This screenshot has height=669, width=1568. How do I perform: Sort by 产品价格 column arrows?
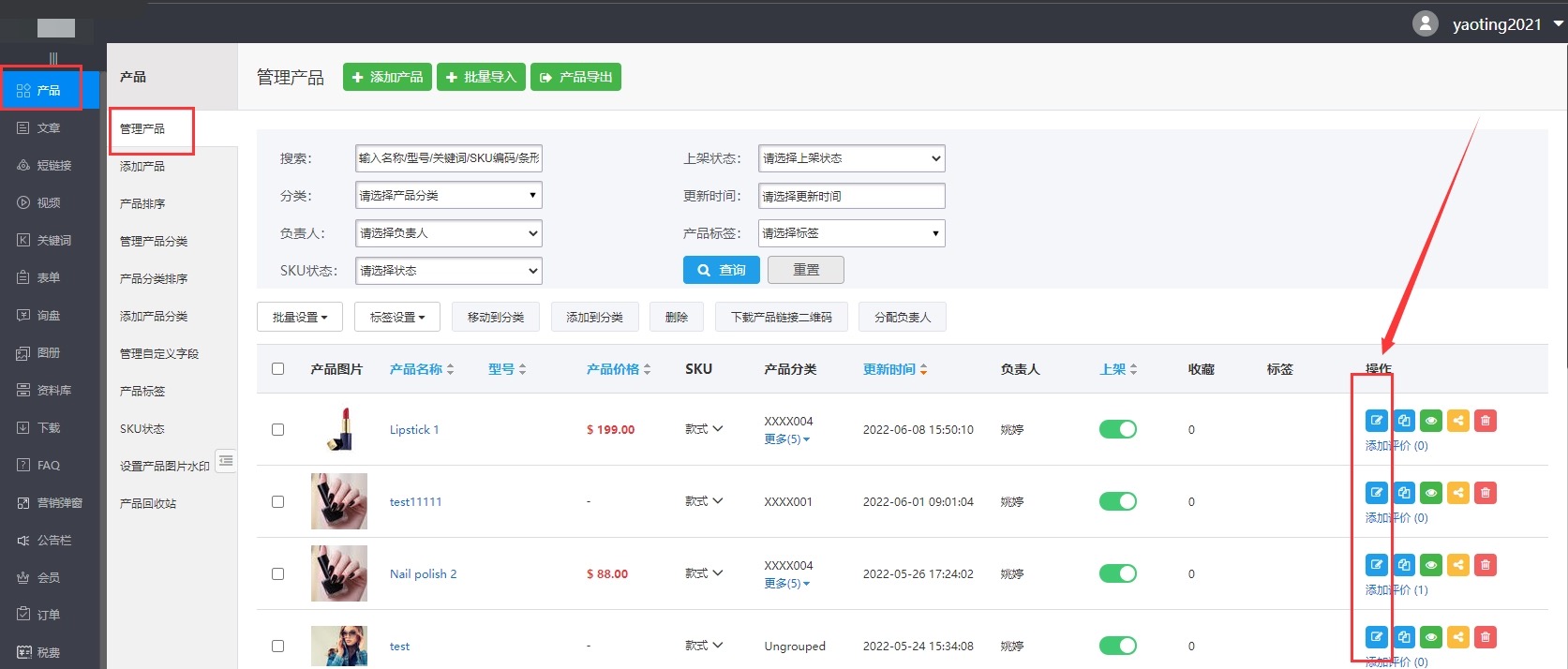point(647,369)
